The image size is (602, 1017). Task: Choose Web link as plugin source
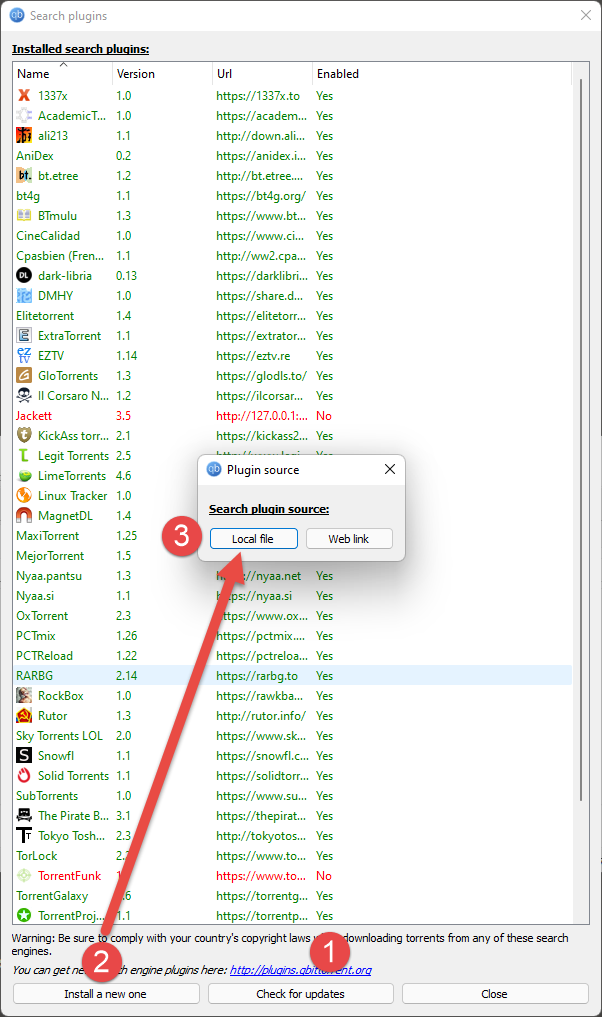pyautogui.click(x=349, y=539)
